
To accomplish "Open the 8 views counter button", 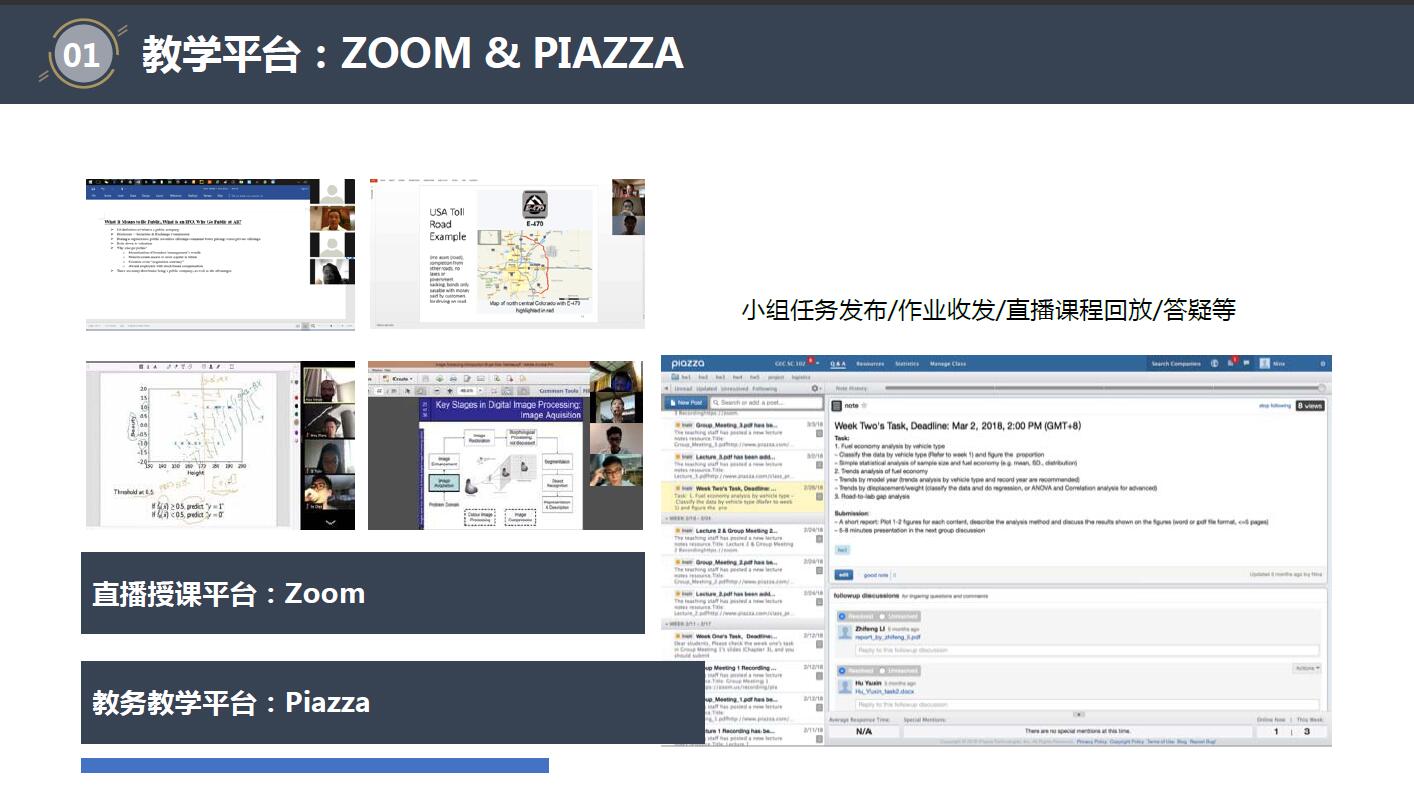I will (x=1310, y=406).
